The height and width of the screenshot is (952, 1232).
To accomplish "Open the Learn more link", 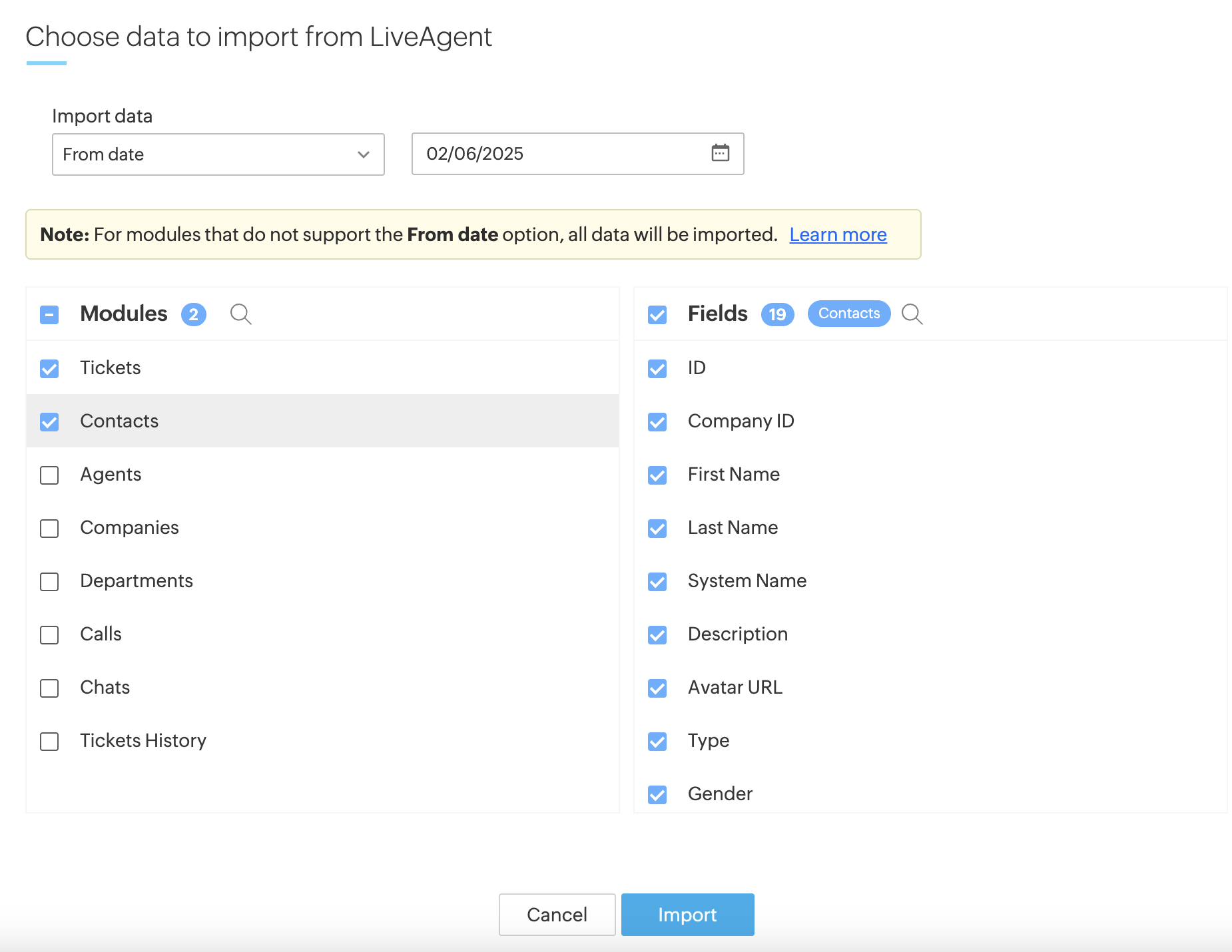I will click(838, 234).
